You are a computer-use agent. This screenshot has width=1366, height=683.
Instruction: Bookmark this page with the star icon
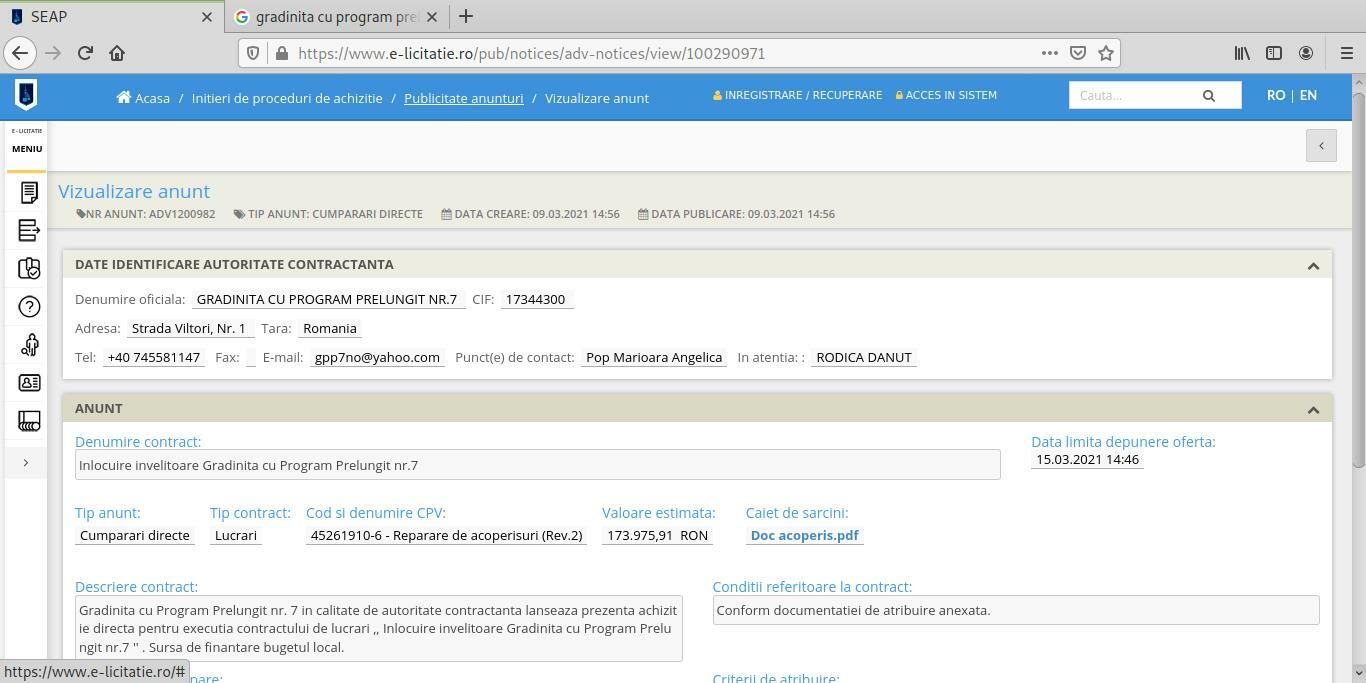[x=1106, y=53]
